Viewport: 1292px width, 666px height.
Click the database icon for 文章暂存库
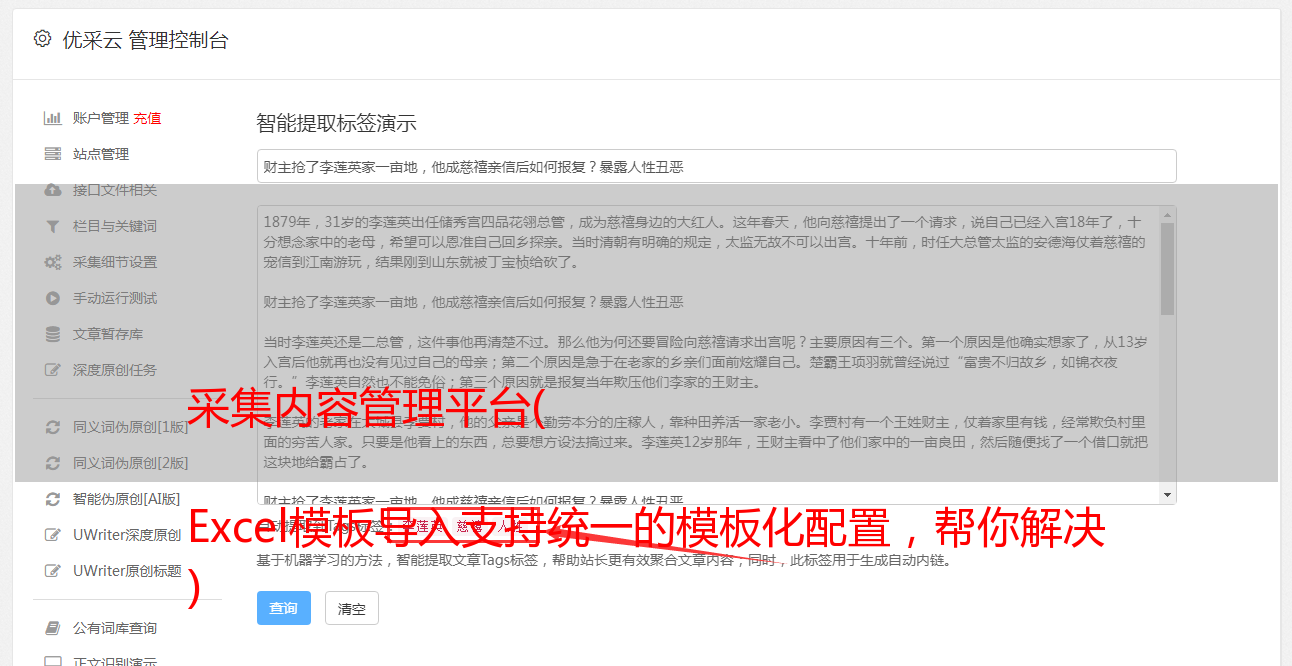point(53,334)
